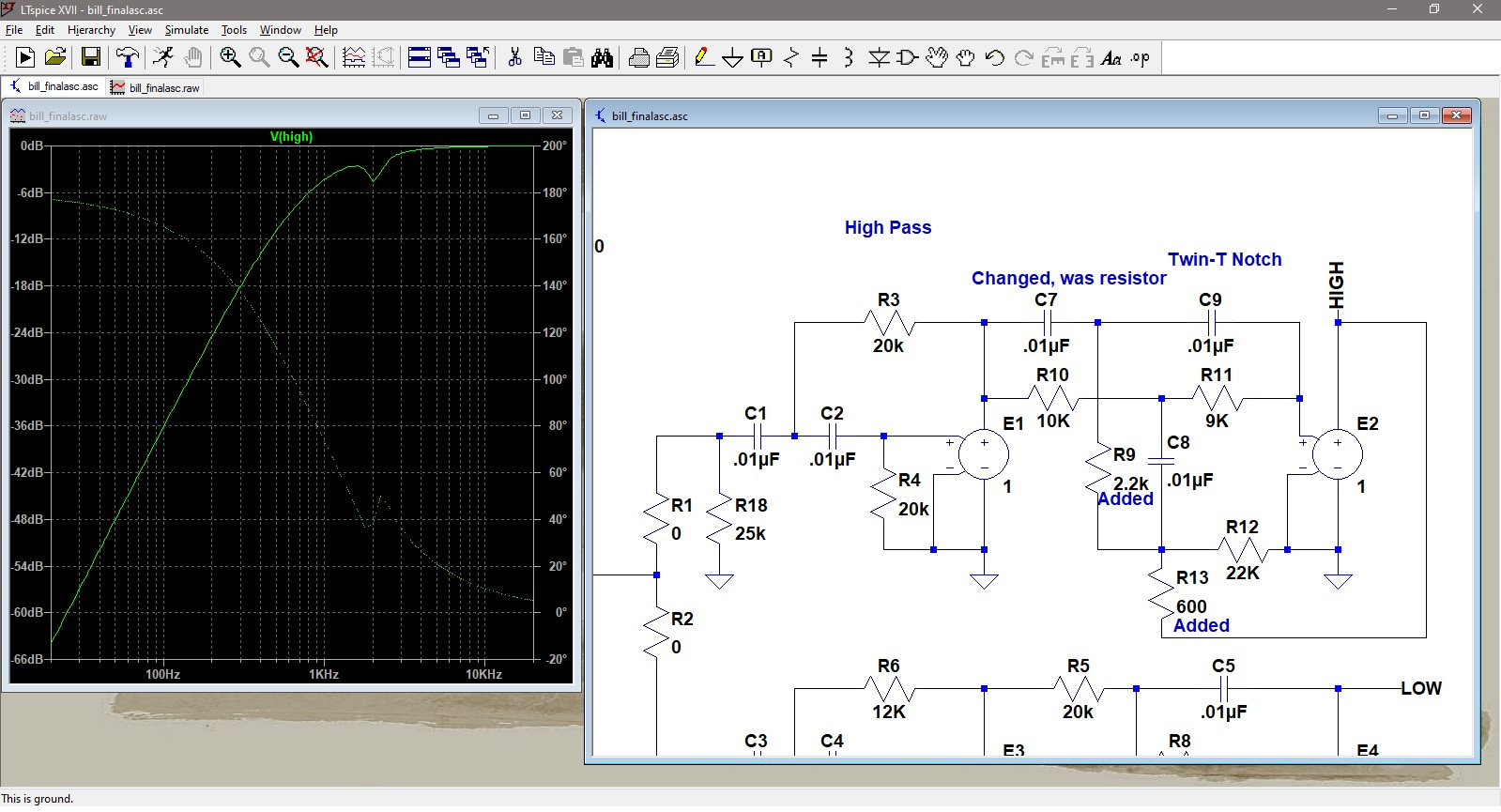Open the Help menu

point(326,30)
